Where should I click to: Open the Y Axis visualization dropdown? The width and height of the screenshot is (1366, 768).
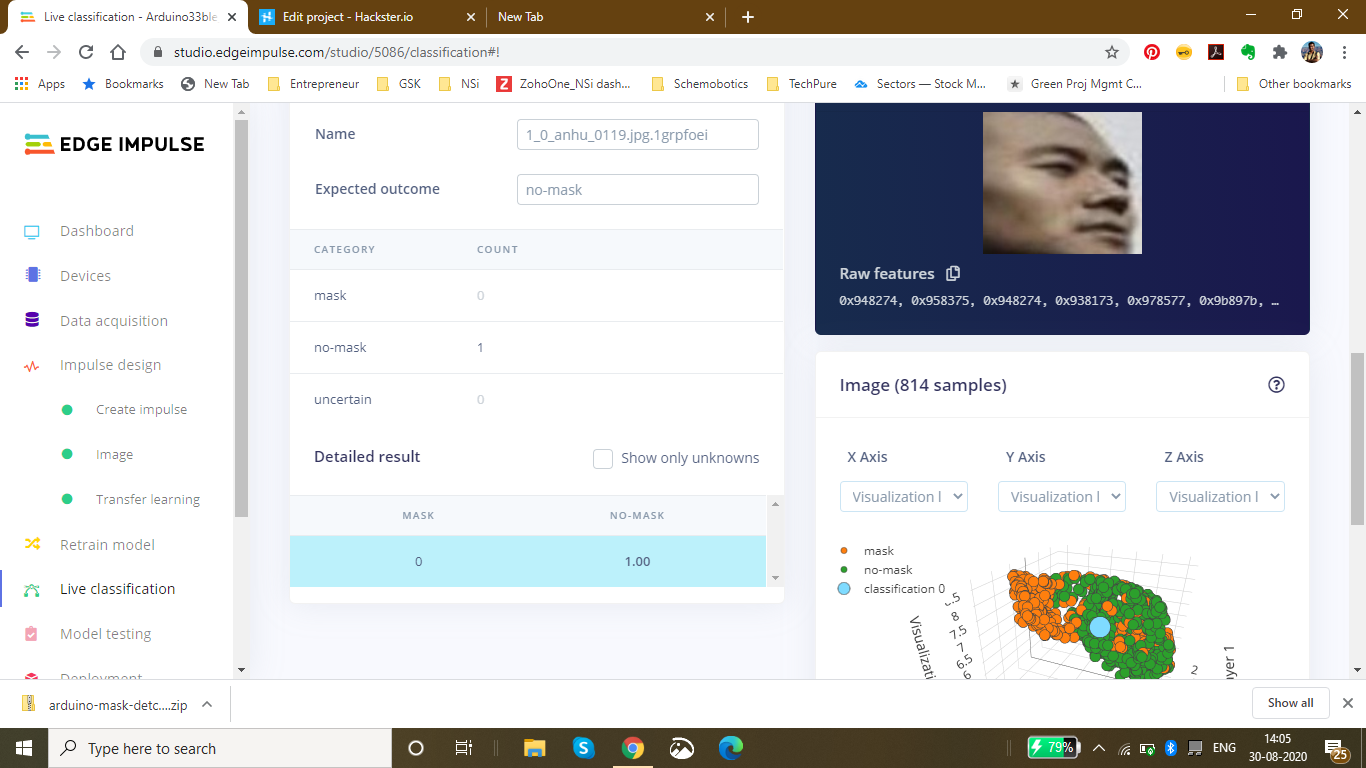click(1061, 497)
